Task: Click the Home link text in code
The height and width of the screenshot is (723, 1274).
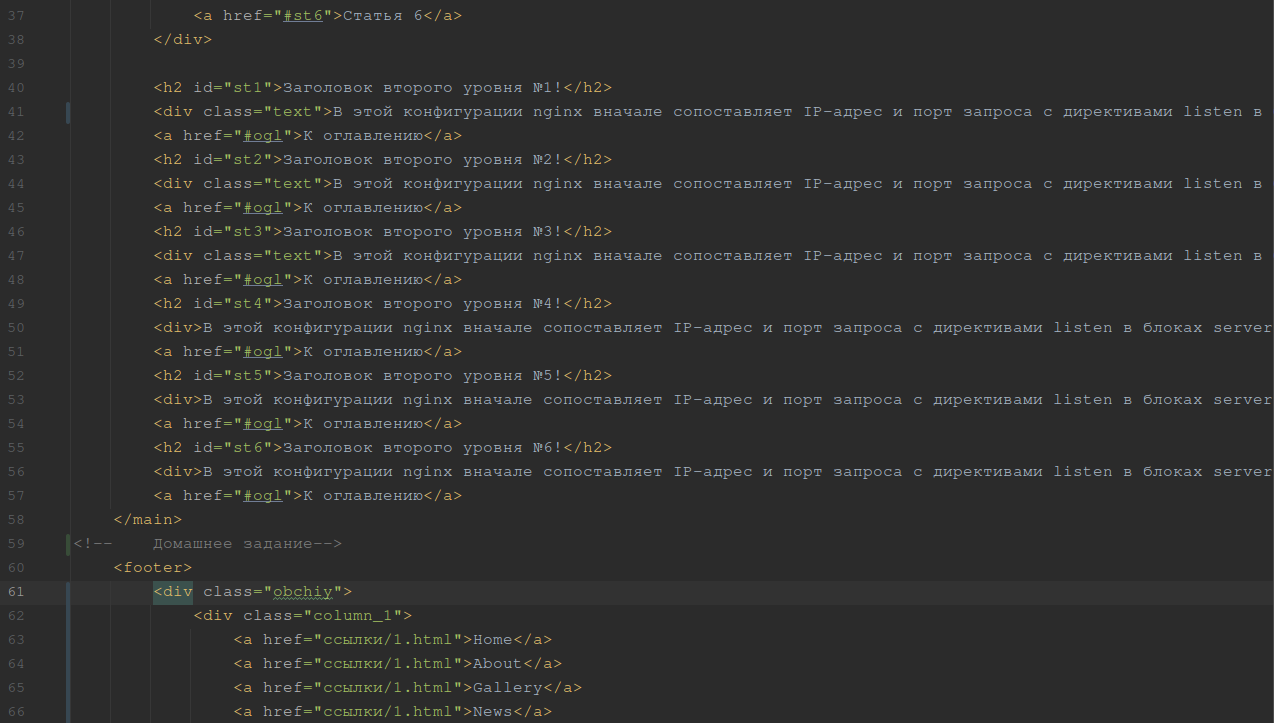Action: tap(492, 640)
